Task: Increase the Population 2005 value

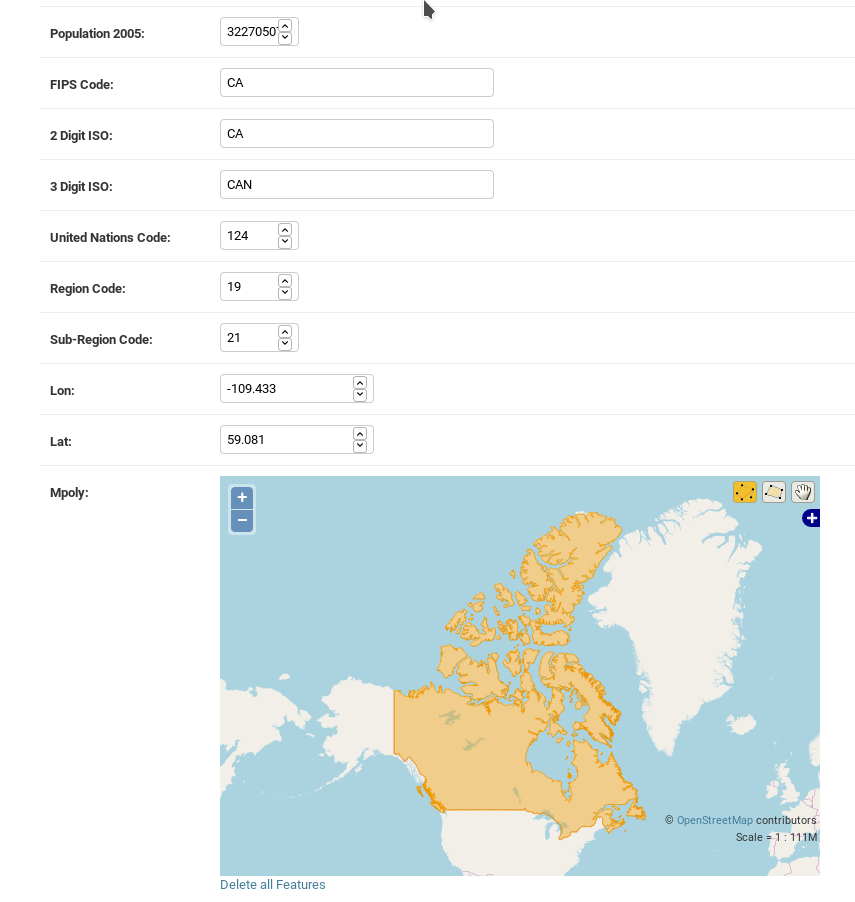Action: (x=285, y=26)
